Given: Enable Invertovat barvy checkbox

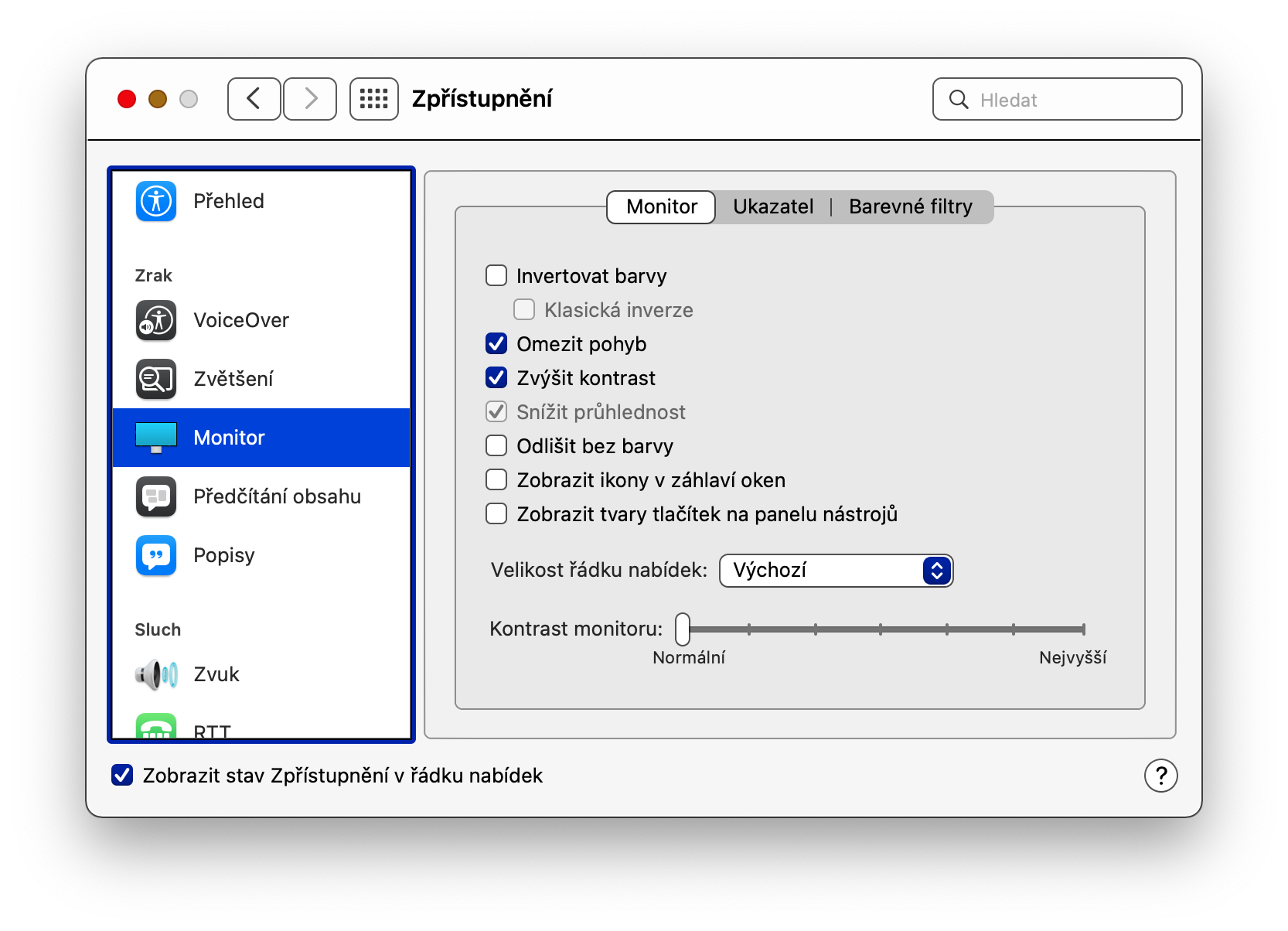Looking at the screenshot, I should (496, 275).
